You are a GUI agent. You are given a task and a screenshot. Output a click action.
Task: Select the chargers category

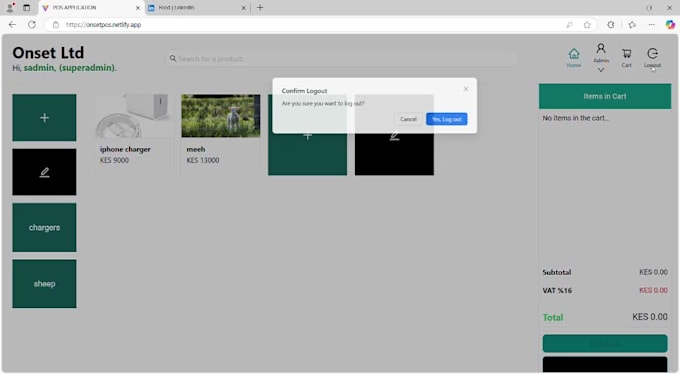tap(44, 227)
